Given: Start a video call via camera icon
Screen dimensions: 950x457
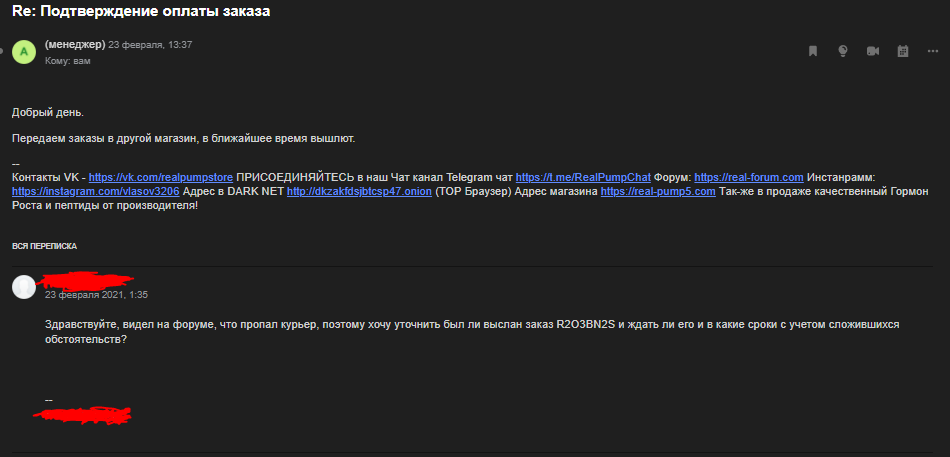Looking at the screenshot, I should tap(872, 51).
